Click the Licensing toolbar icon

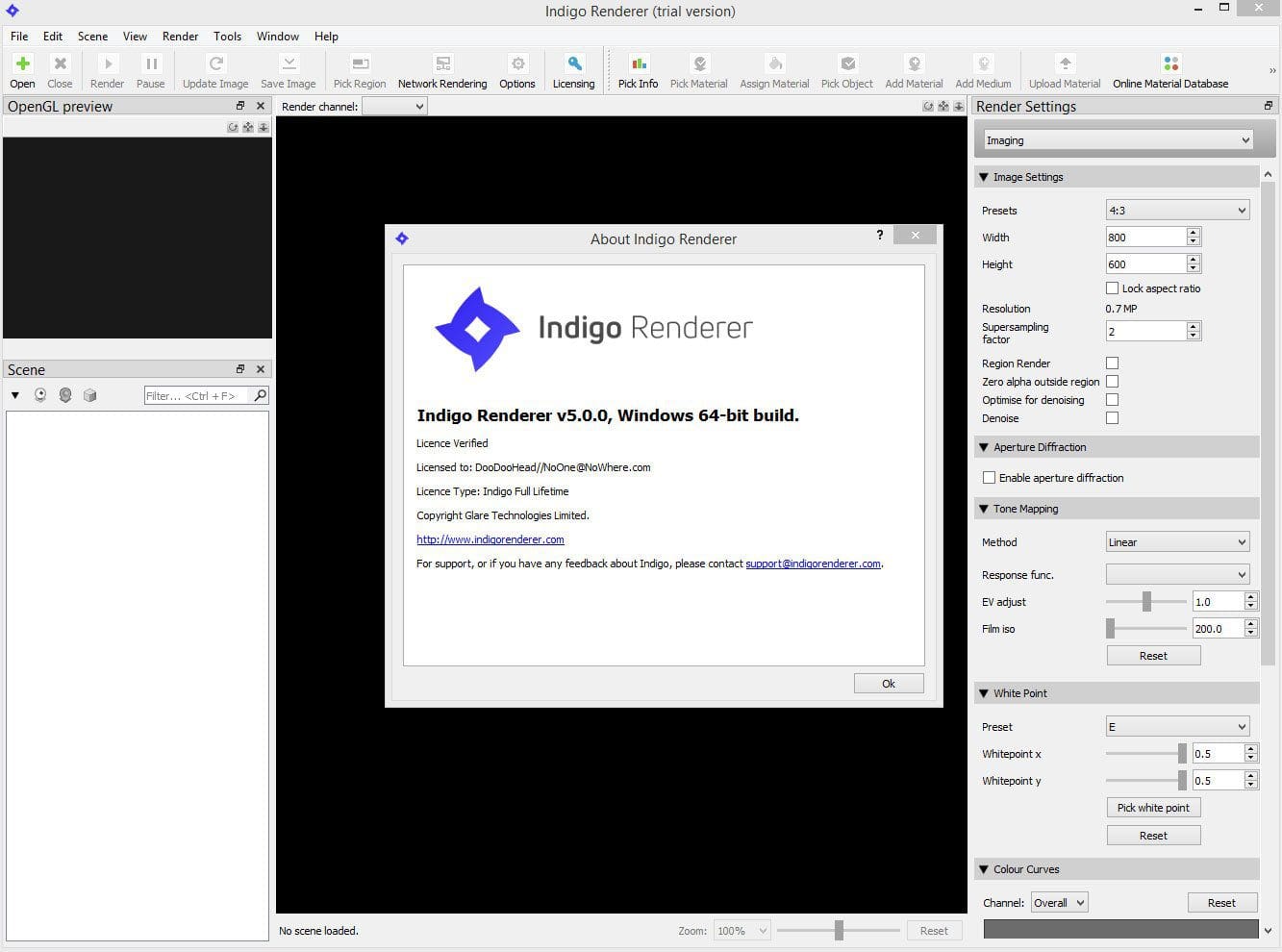pyautogui.click(x=573, y=64)
